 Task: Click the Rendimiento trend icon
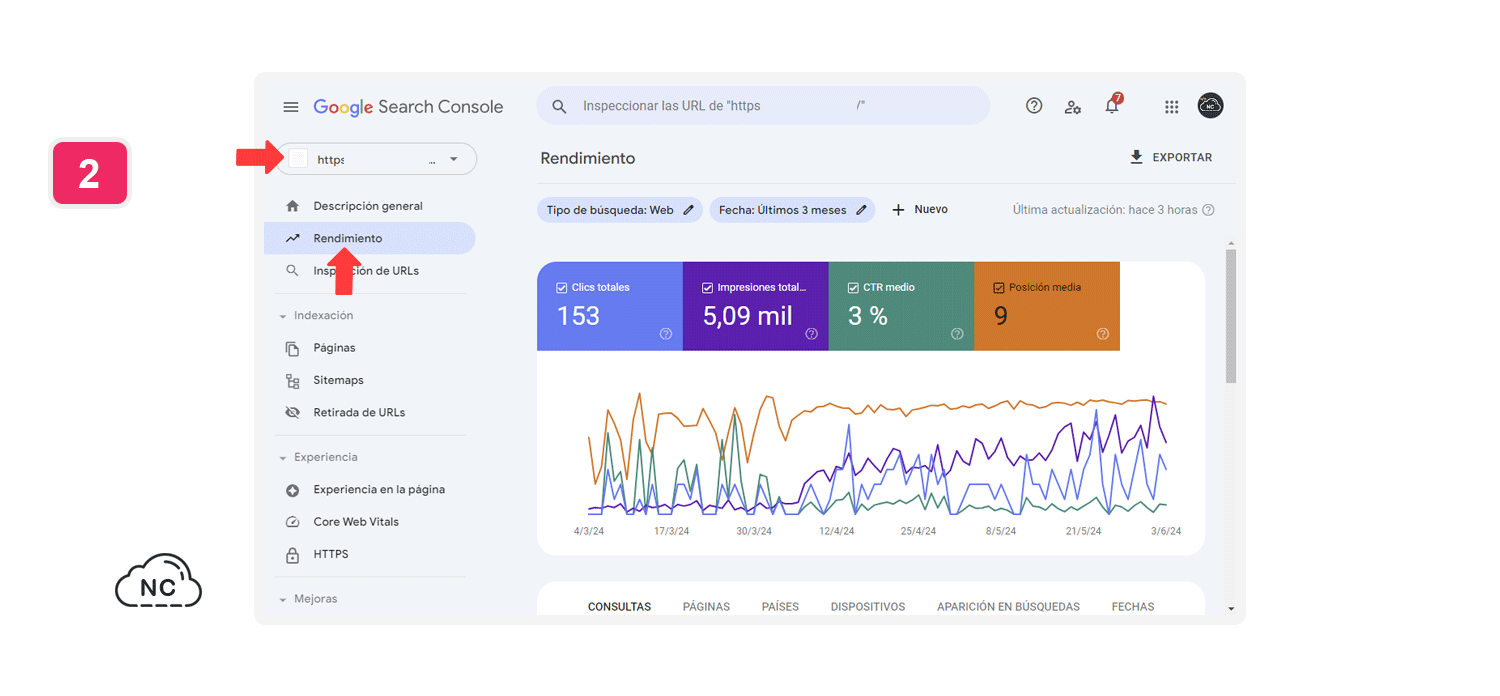coord(292,238)
